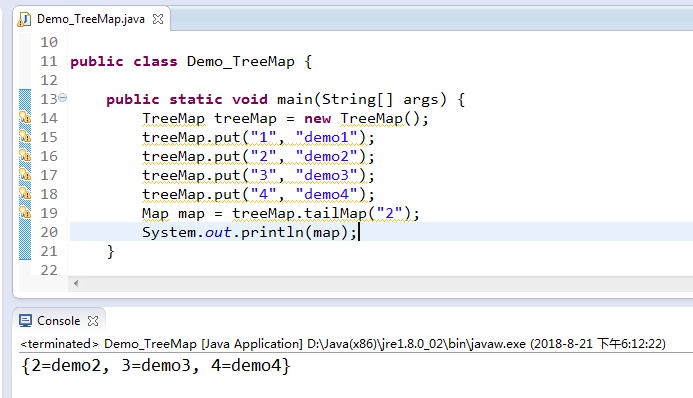This screenshot has height=398, width=693.
Task: Select the Demo_TreeMap.java editor tab
Action: [91, 19]
